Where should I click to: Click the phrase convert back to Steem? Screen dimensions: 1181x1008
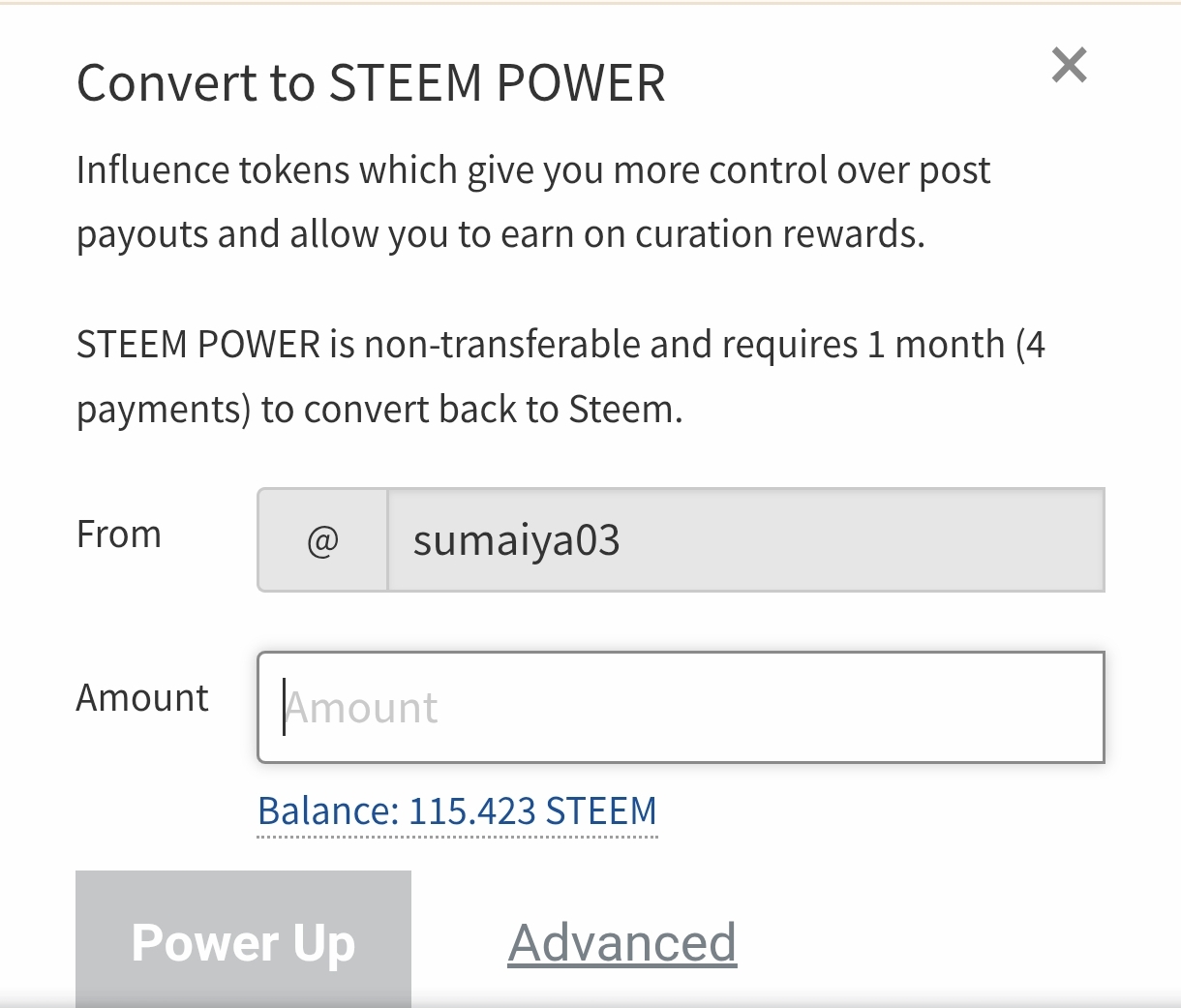click(493, 410)
